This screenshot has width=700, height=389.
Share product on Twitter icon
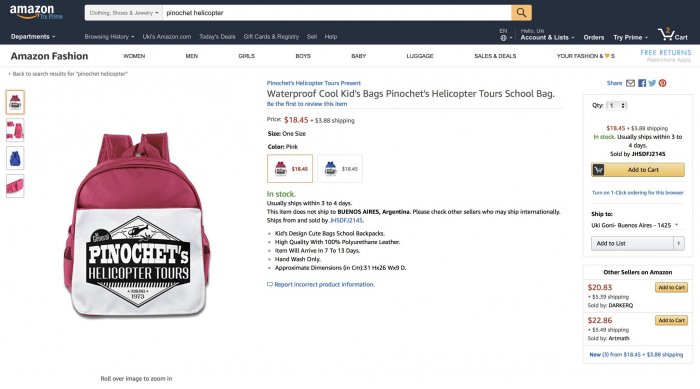point(652,83)
